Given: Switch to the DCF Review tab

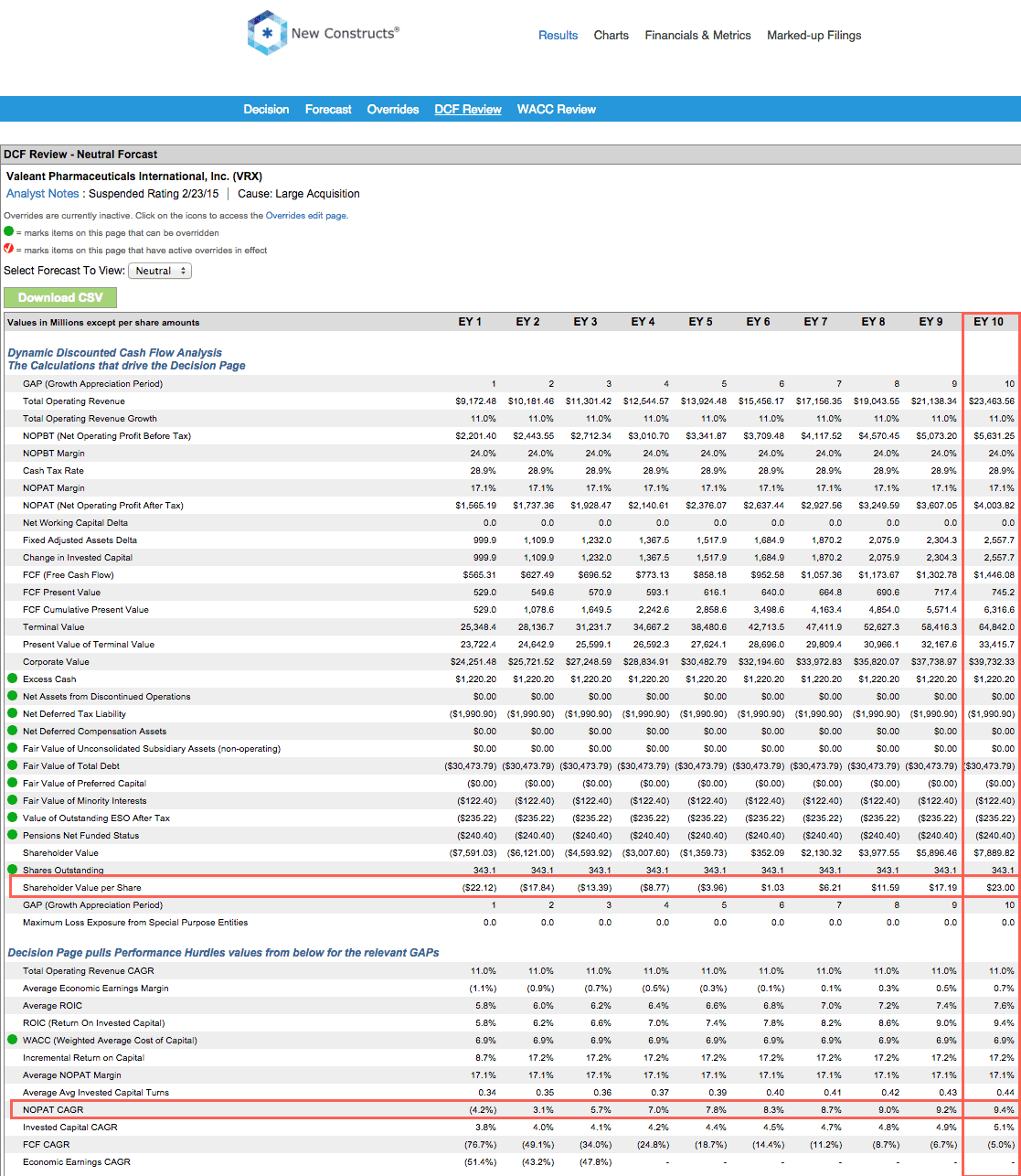Looking at the screenshot, I should click(x=468, y=109).
